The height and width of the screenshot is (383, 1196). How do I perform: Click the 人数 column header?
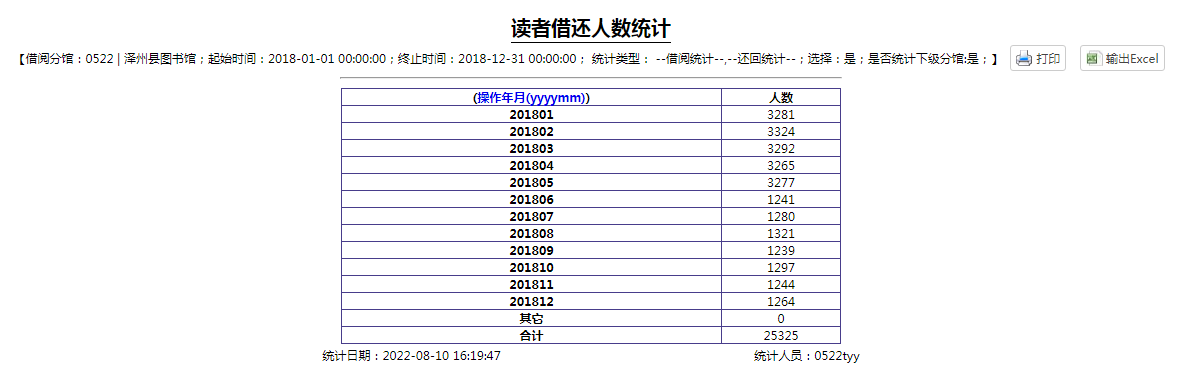781,98
